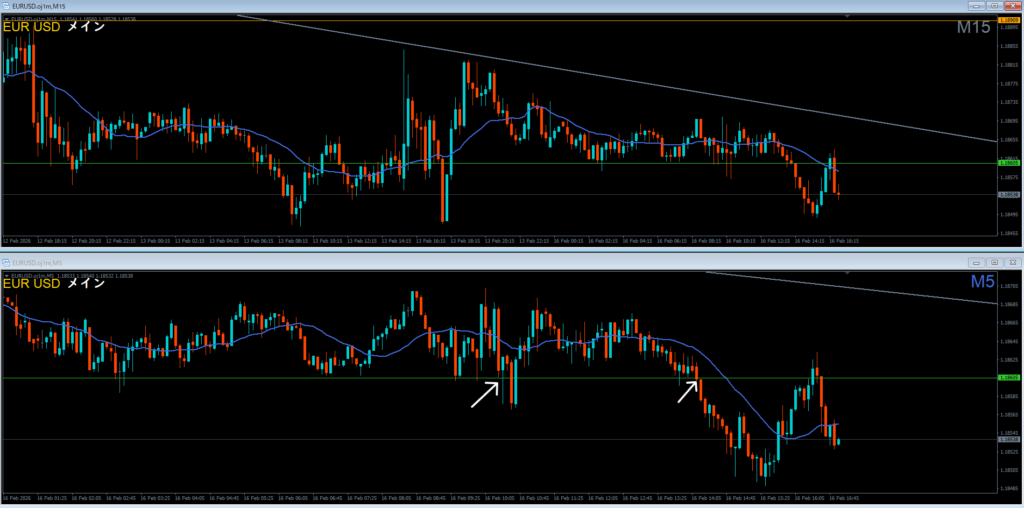Click the green price tag on M15 price axis
The image size is (1024, 508).
tap(1009, 163)
